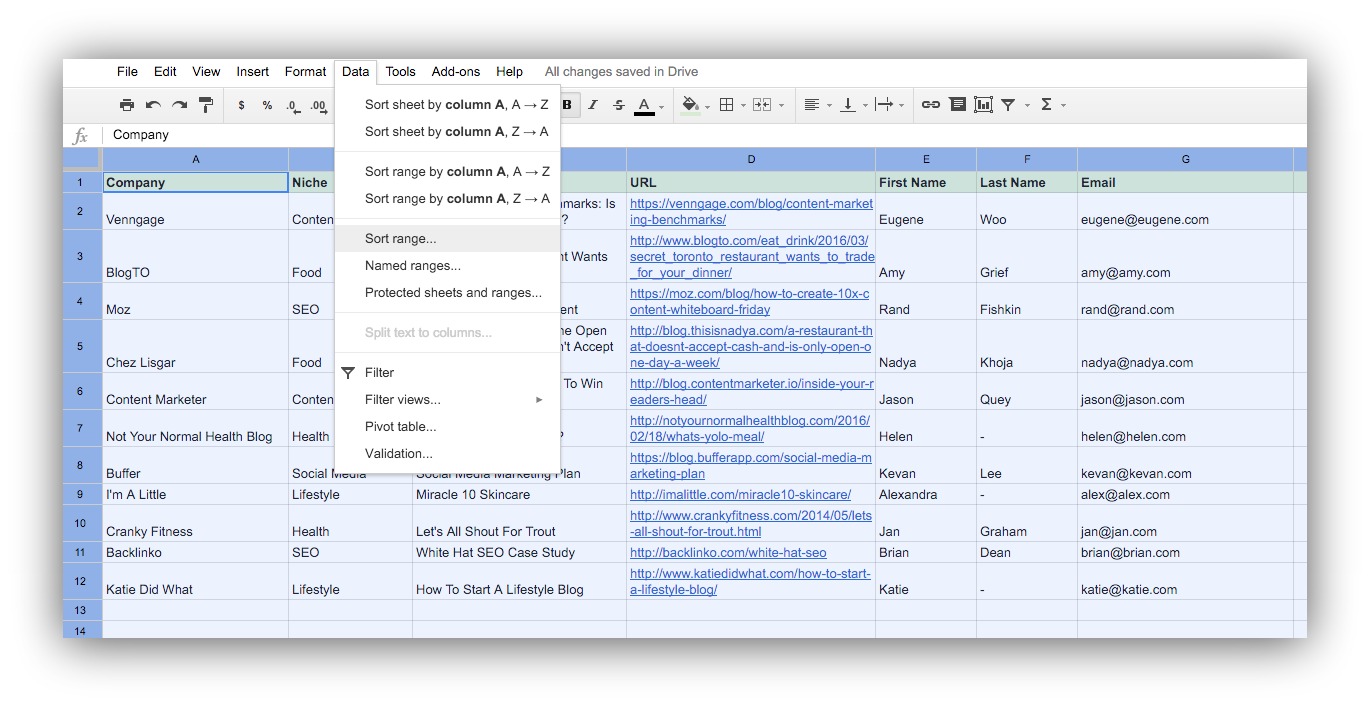Expand the borders dropdown arrow

coord(743,106)
